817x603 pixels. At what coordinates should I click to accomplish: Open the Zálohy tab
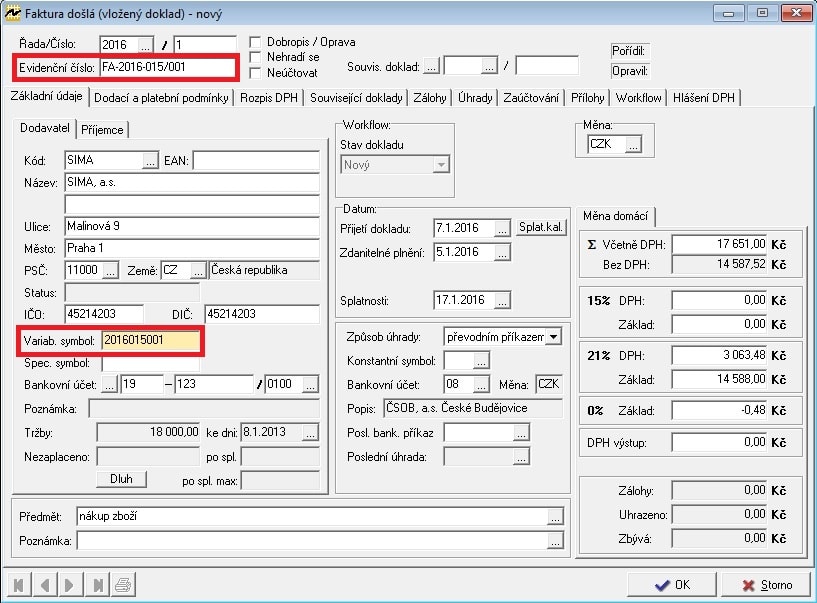(x=430, y=98)
